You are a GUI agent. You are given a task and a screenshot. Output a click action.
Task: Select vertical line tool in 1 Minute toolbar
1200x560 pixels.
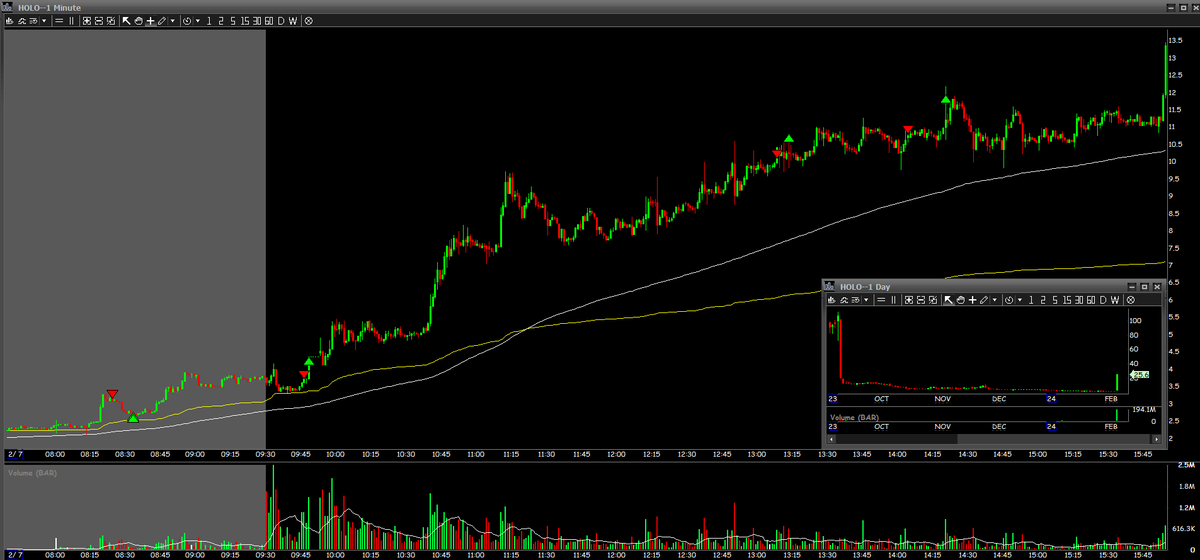pos(71,20)
